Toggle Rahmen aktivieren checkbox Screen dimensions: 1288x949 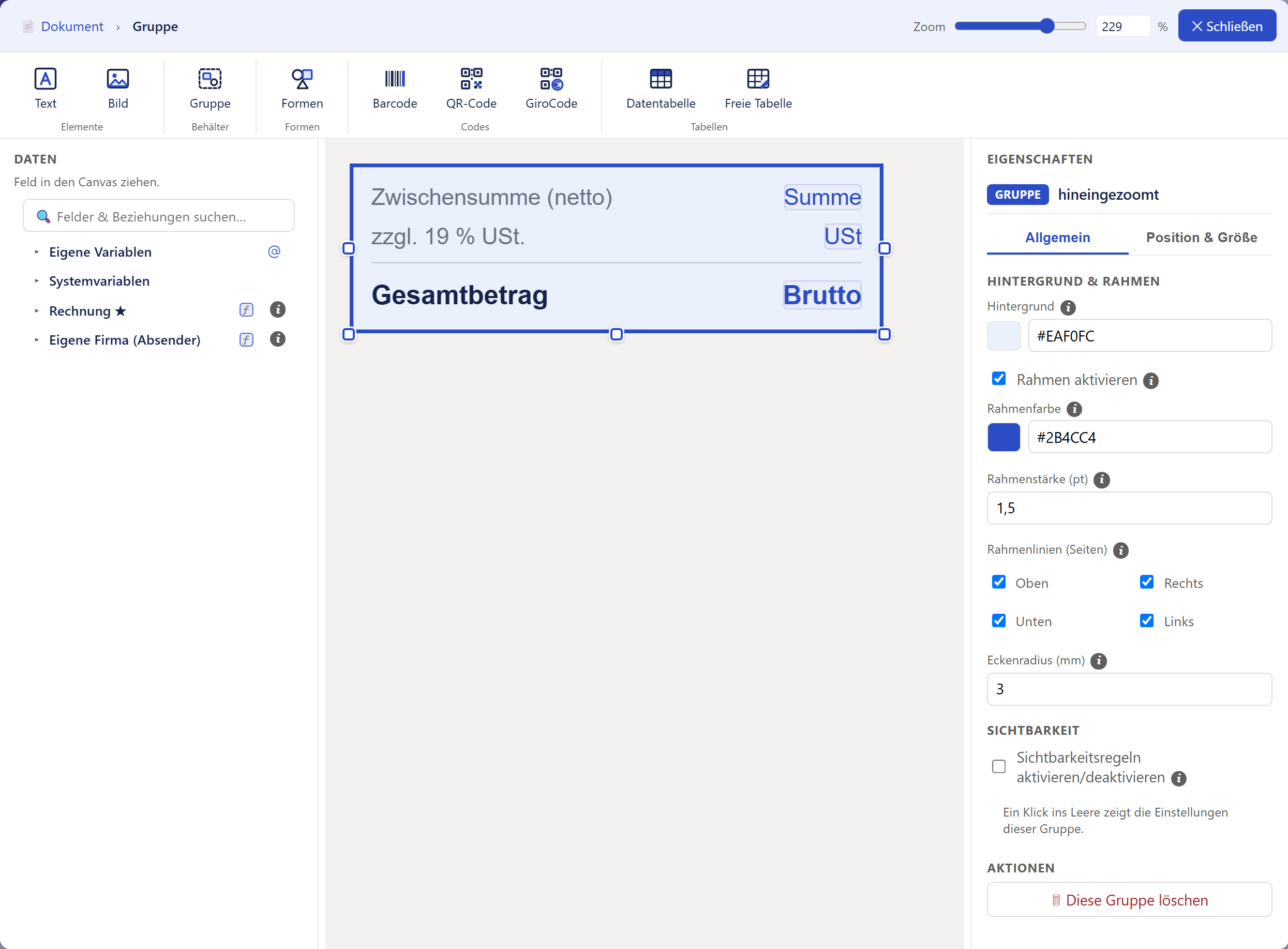click(x=998, y=379)
